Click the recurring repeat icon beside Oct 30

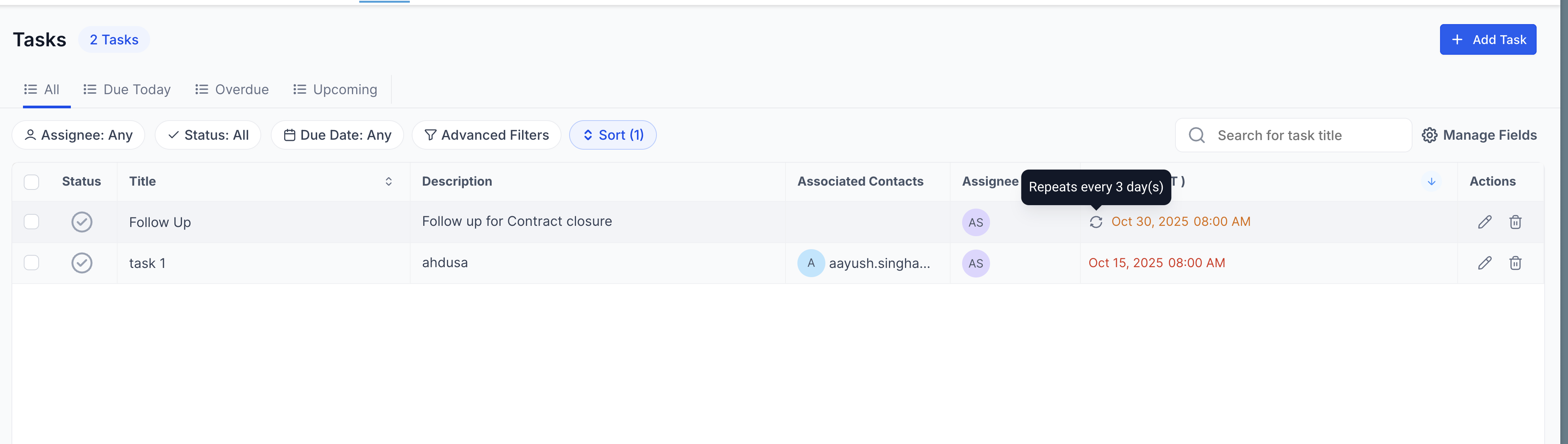[1096, 222]
